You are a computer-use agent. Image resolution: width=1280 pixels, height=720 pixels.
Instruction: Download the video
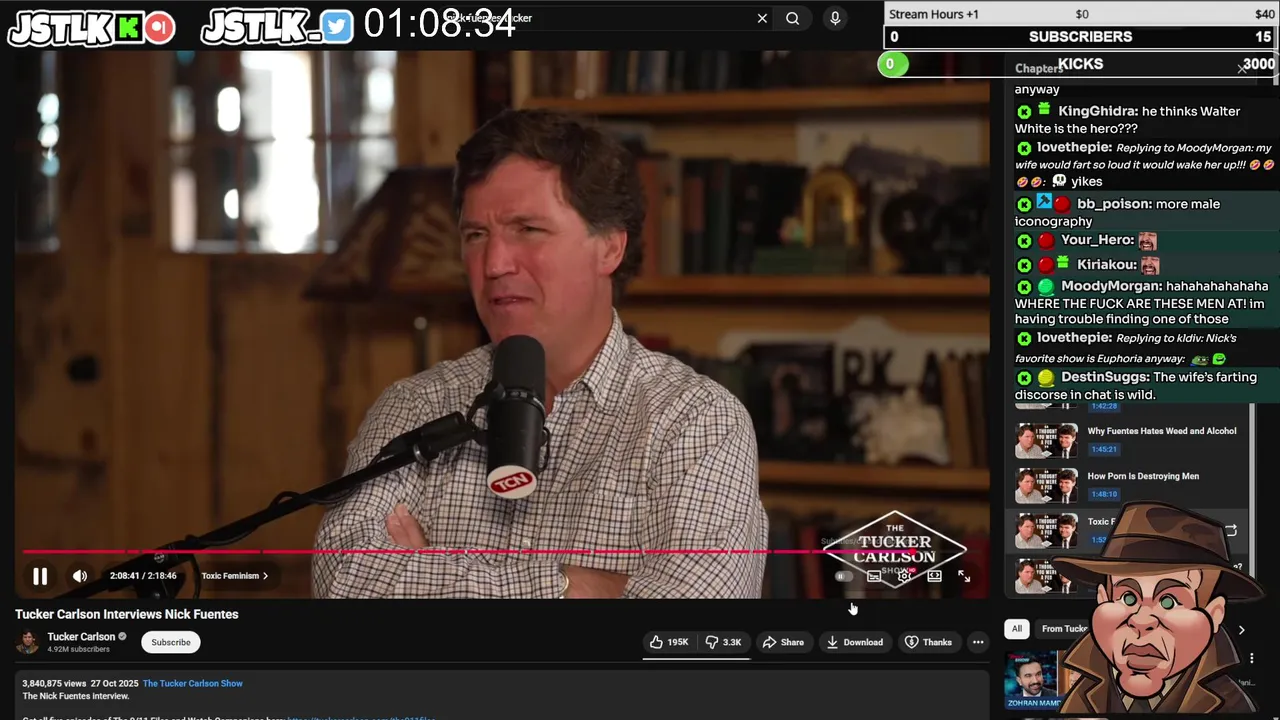tap(855, 642)
